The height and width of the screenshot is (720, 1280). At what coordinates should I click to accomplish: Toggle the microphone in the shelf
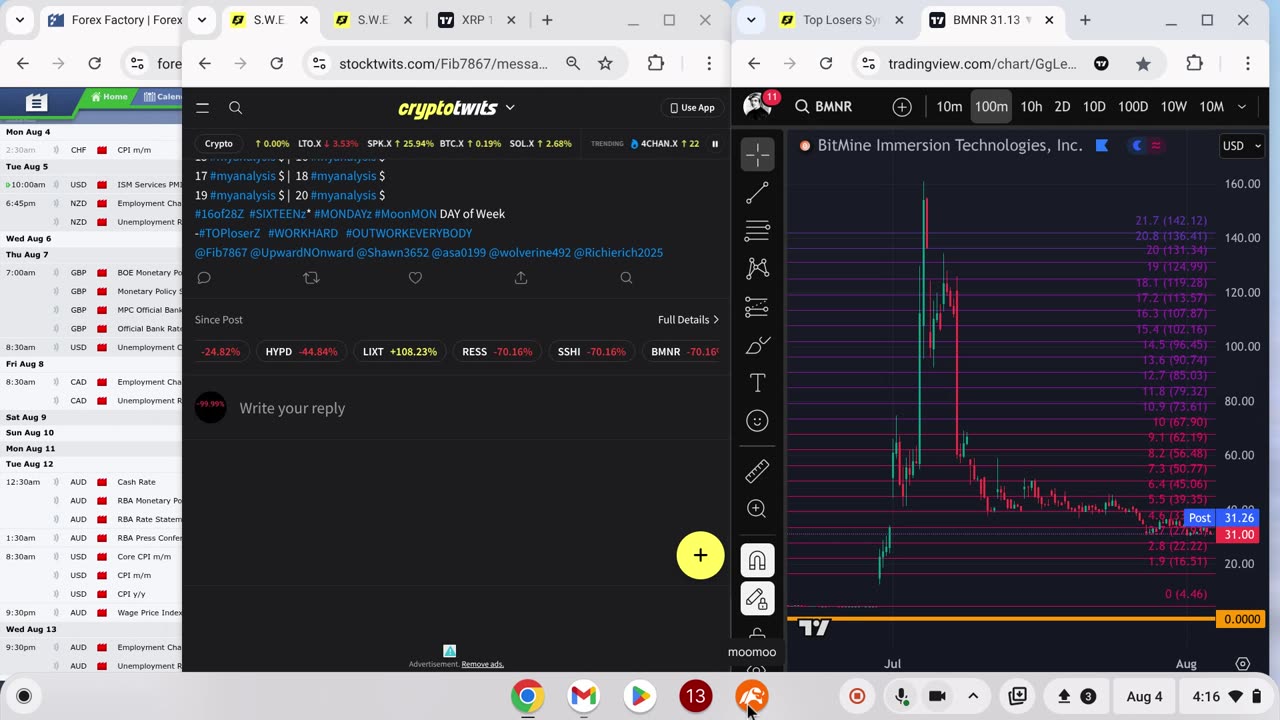902,696
